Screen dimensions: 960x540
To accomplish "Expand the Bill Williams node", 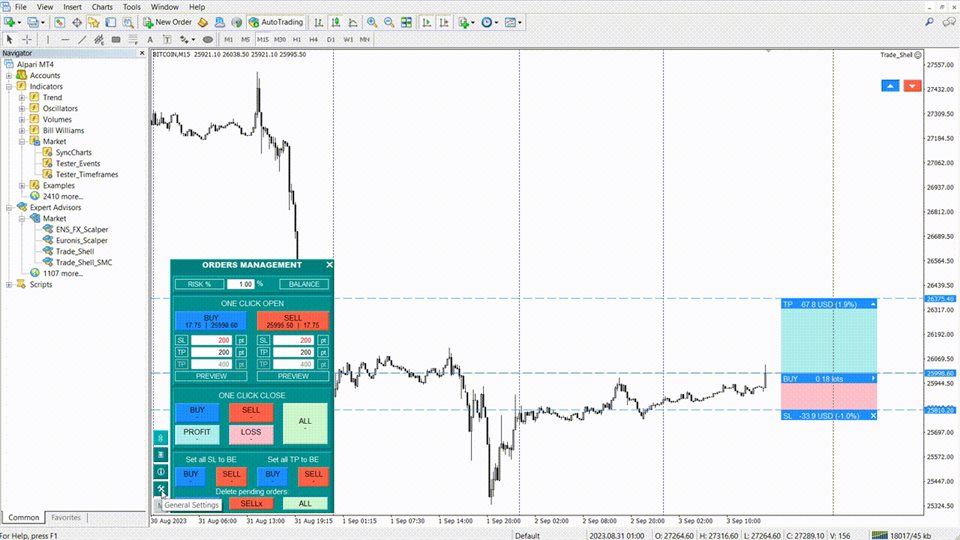I will pyautogui.click(x=22, y=130).
